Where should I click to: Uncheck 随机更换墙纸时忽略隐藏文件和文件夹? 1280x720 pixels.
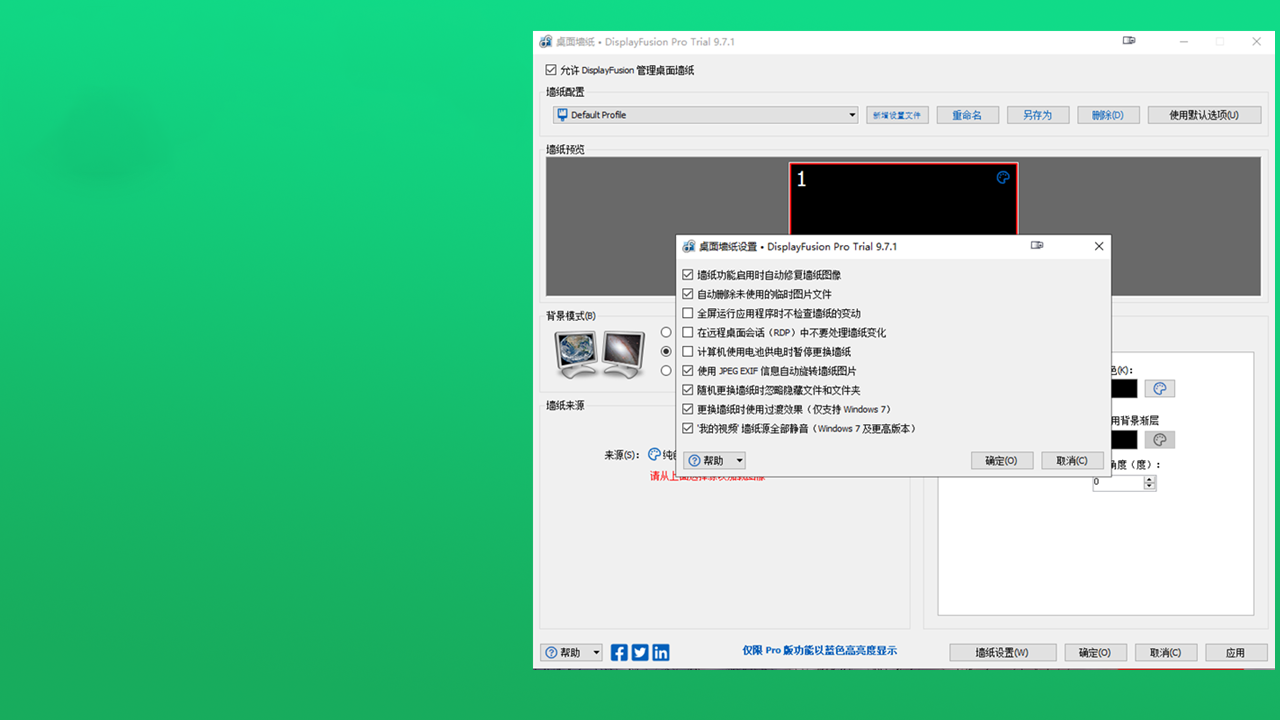pos(688,390)
